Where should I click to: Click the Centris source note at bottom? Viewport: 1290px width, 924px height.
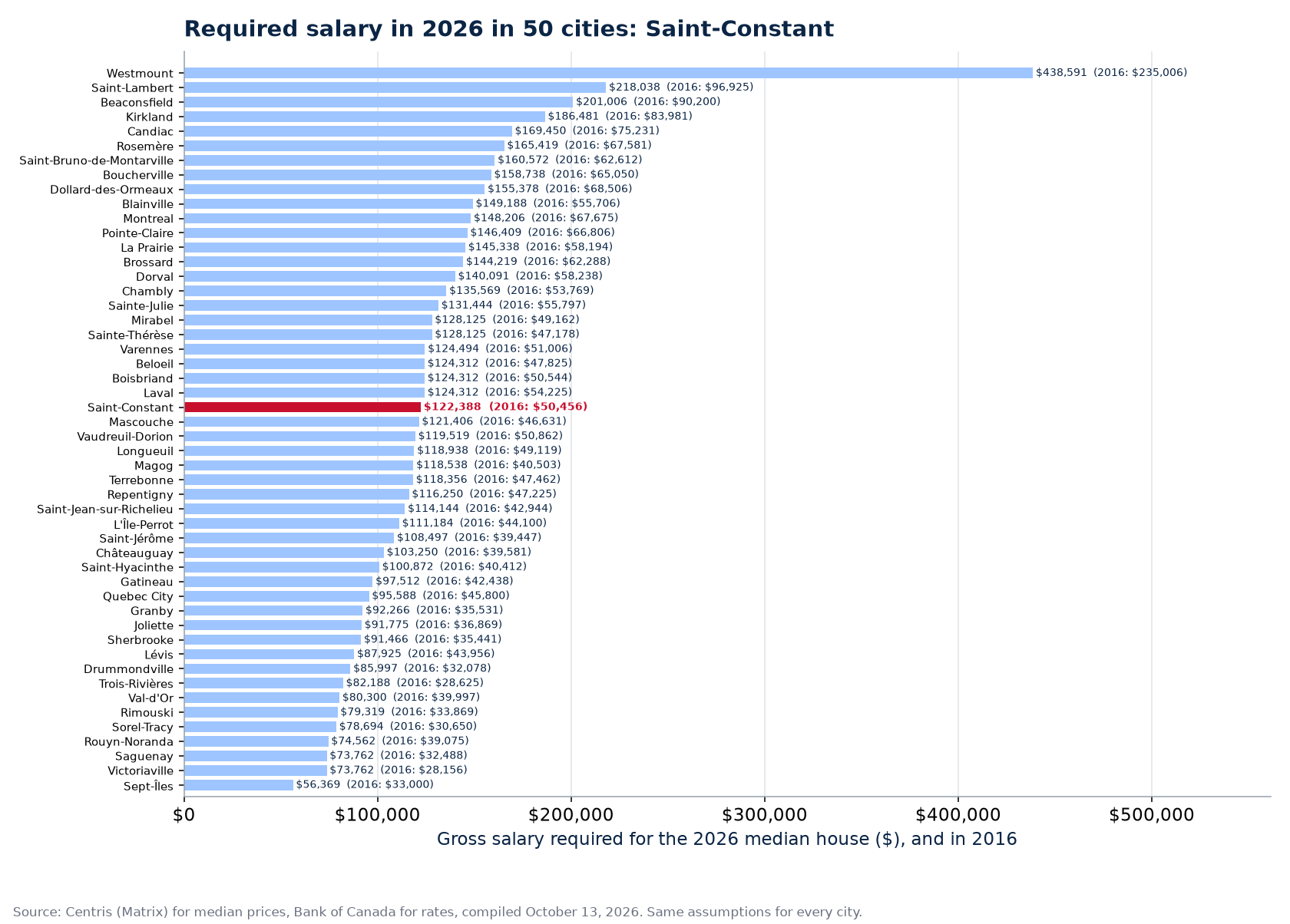click(x=438, y=912)
